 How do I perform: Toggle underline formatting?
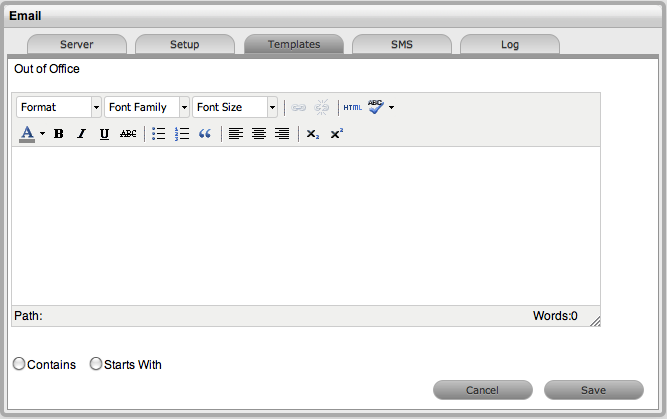click(x=104, y=133)
